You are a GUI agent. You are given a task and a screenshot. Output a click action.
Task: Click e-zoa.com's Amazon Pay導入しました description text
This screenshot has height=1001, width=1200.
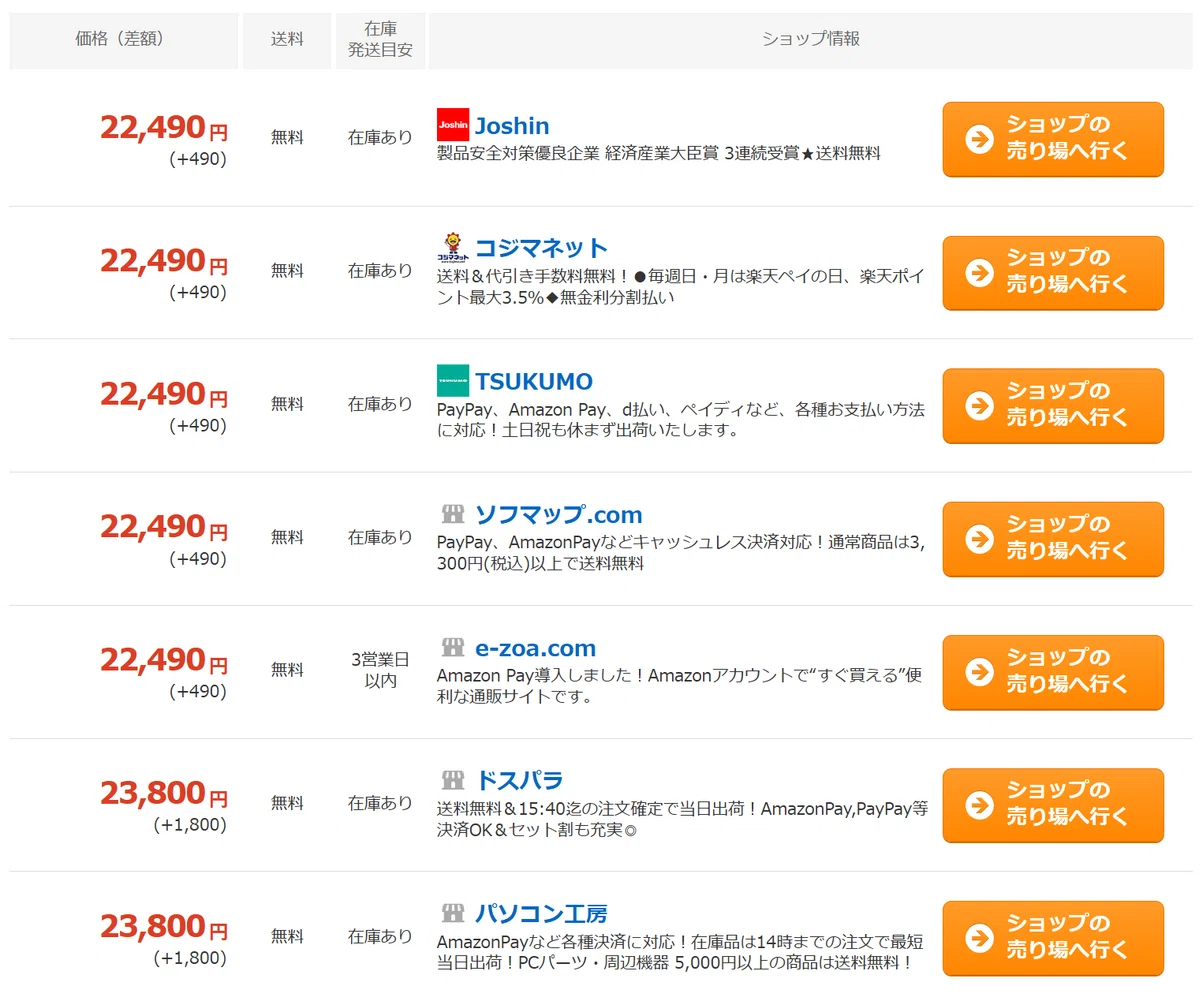pos(680,686)
